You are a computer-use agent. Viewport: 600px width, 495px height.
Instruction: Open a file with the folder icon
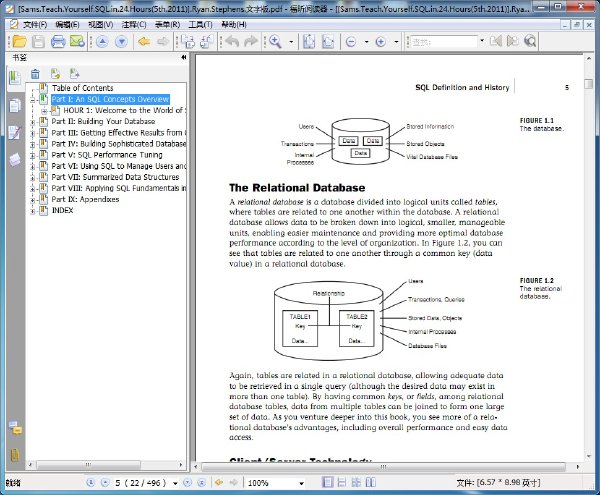(19, 41)
